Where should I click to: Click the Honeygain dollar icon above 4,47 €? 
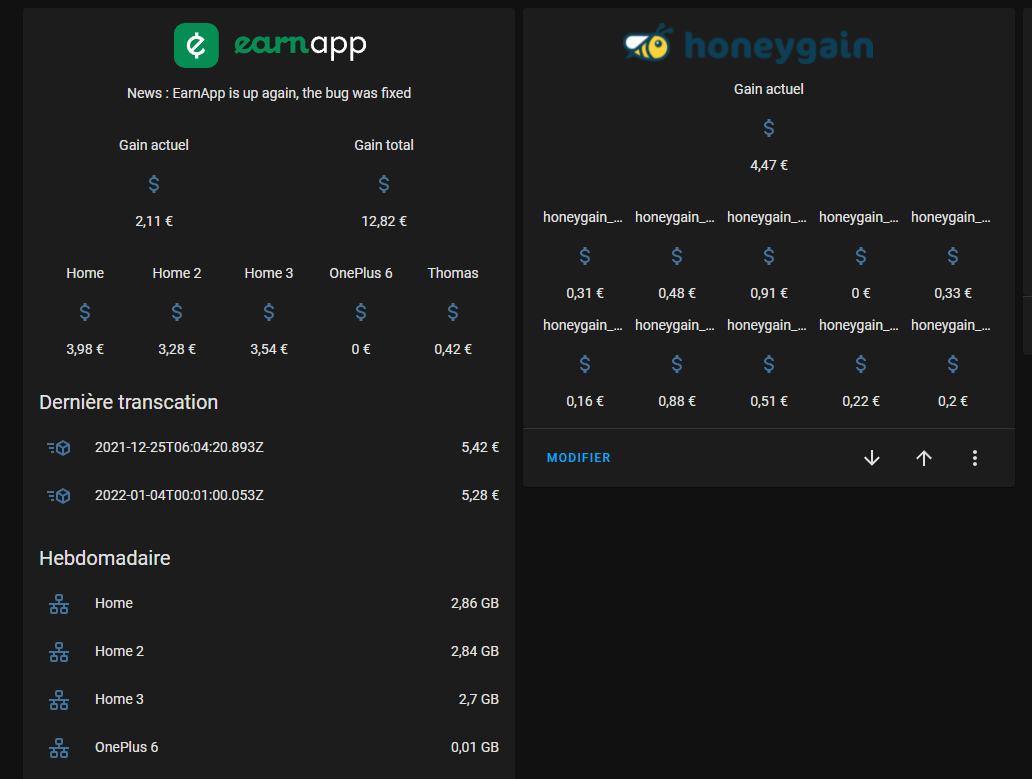point(769,128)
